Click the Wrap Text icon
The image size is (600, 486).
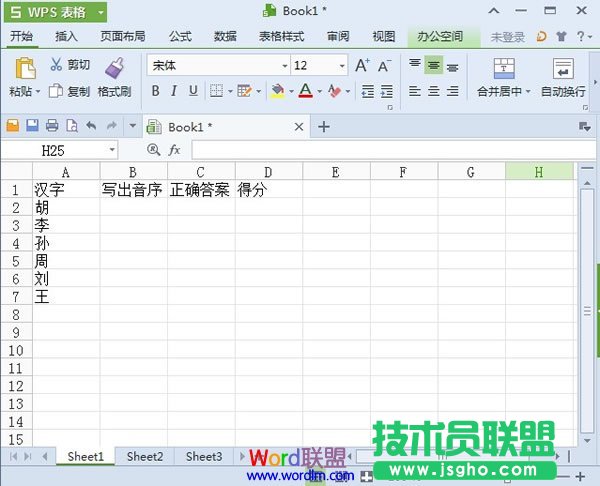(563, 68)
